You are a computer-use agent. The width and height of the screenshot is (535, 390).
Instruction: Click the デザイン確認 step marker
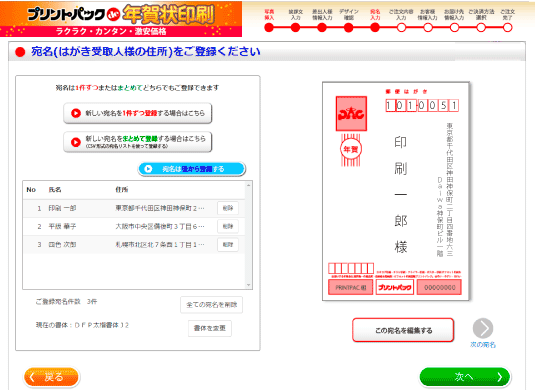[x=348, y=28]
